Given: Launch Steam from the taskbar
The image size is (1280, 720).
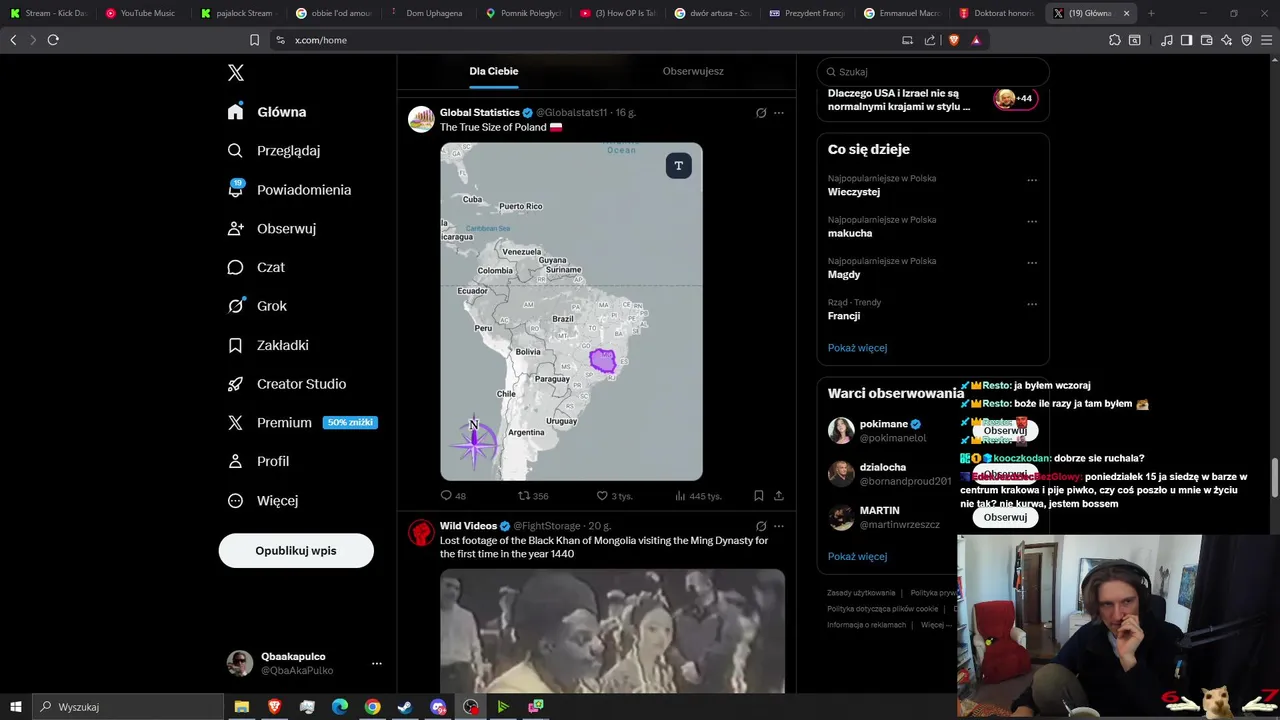Looking at the screenshot, I should tap(405, 707).
